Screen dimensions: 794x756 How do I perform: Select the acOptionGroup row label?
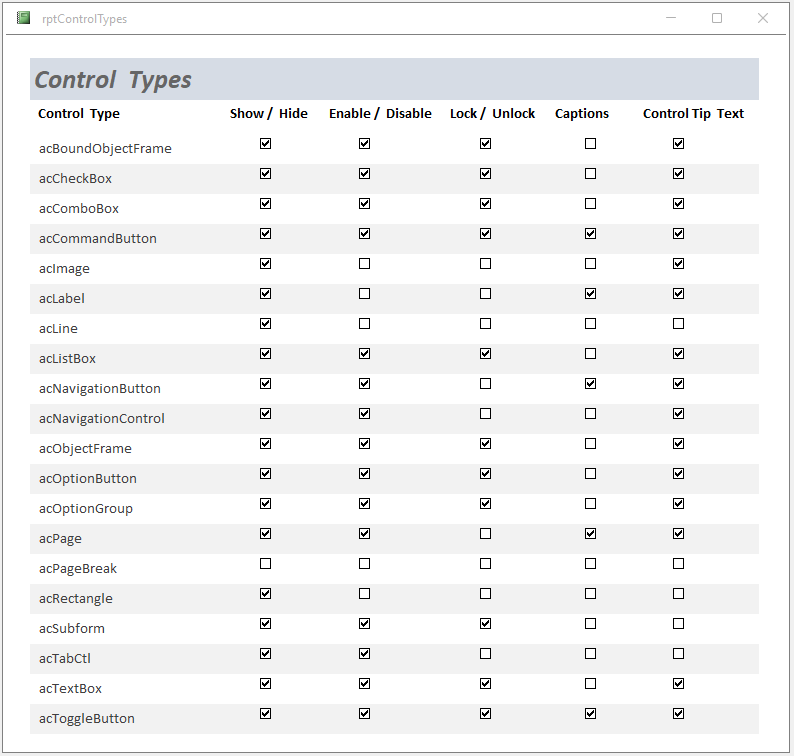pyautogui.click(x=86, y=508)
